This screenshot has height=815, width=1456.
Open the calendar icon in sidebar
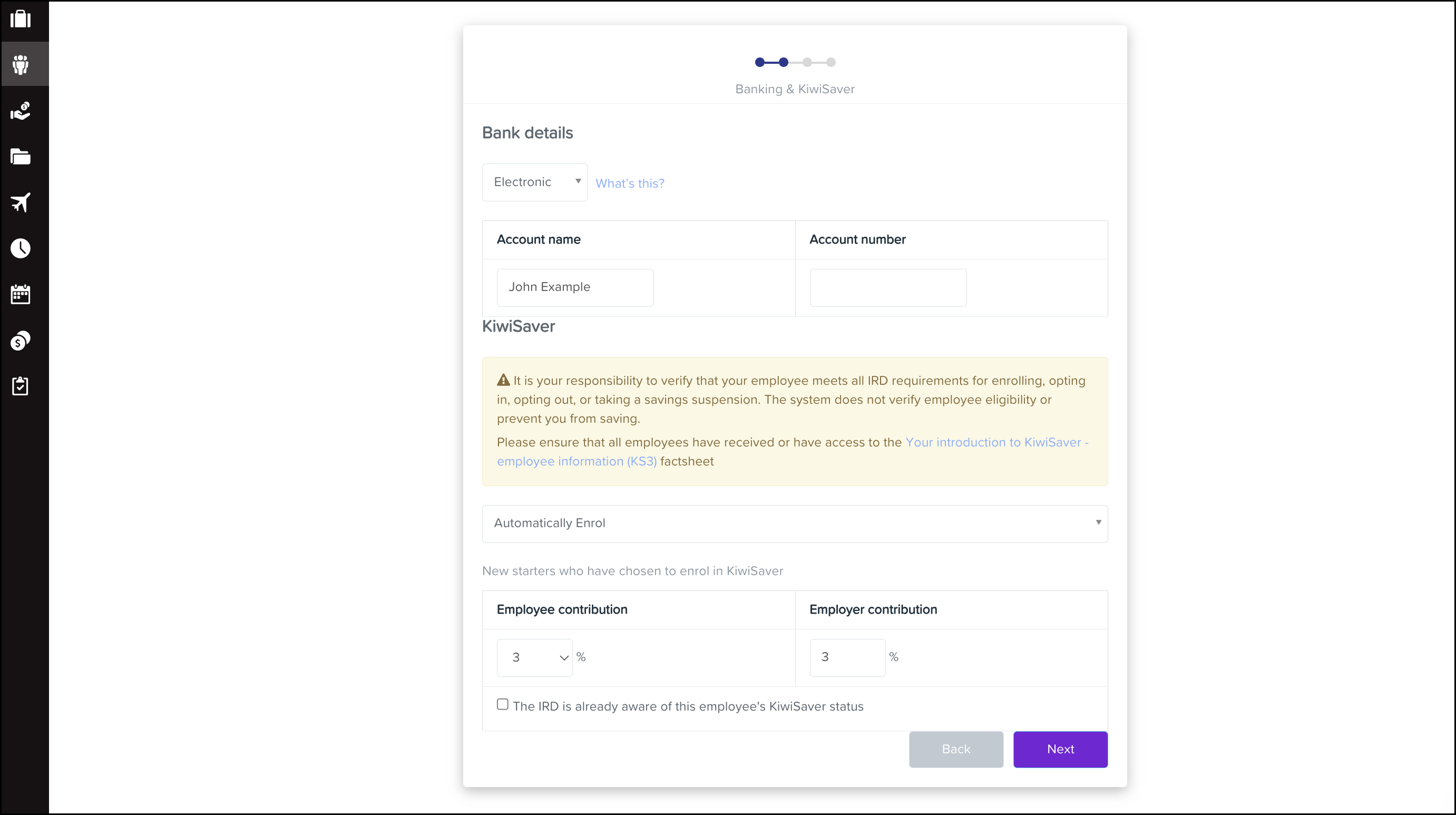(21, 294)
